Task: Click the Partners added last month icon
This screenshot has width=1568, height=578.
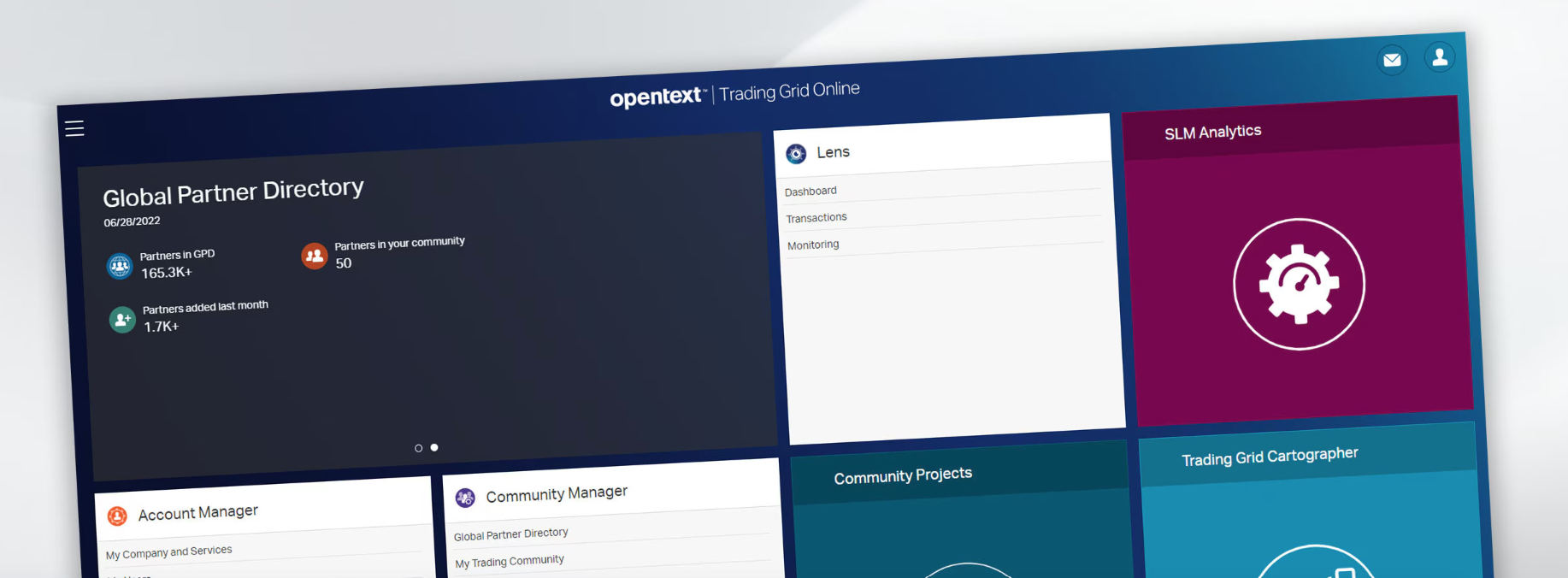Action: pyautogui.click(x=122, y=320)
